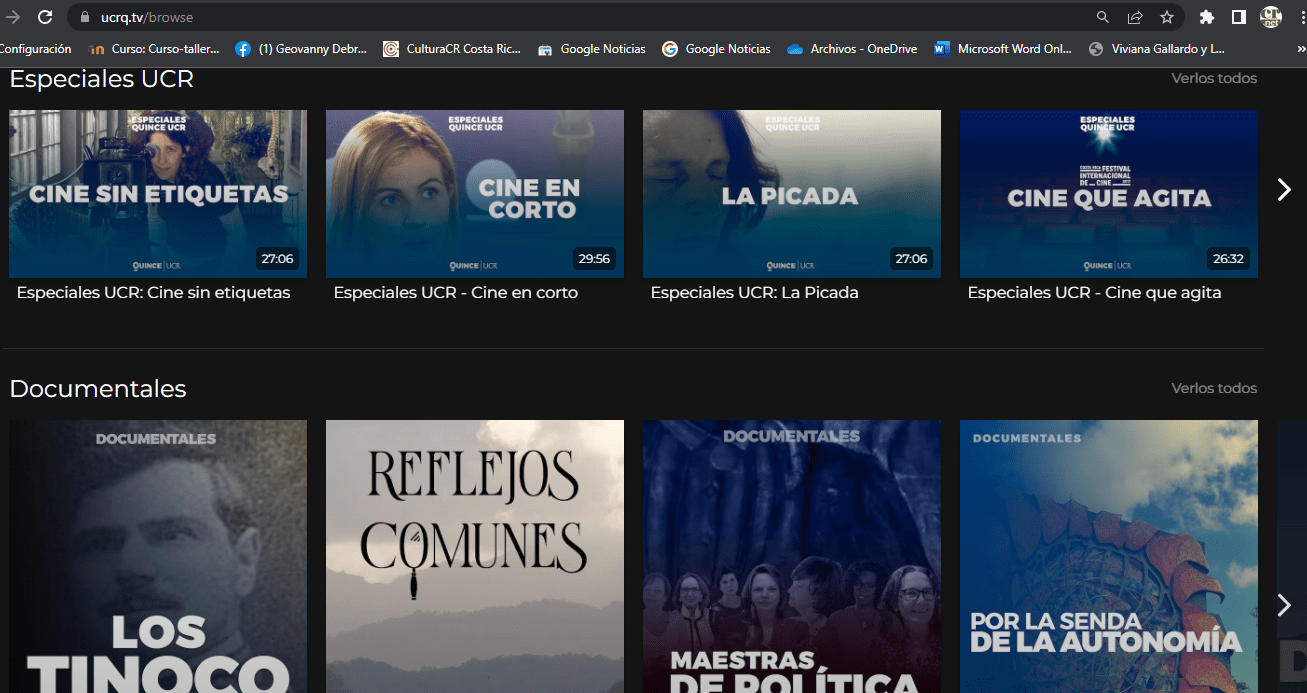Toggle the browser side panel icon
1307x693 pixels.
click(1238, 17)
